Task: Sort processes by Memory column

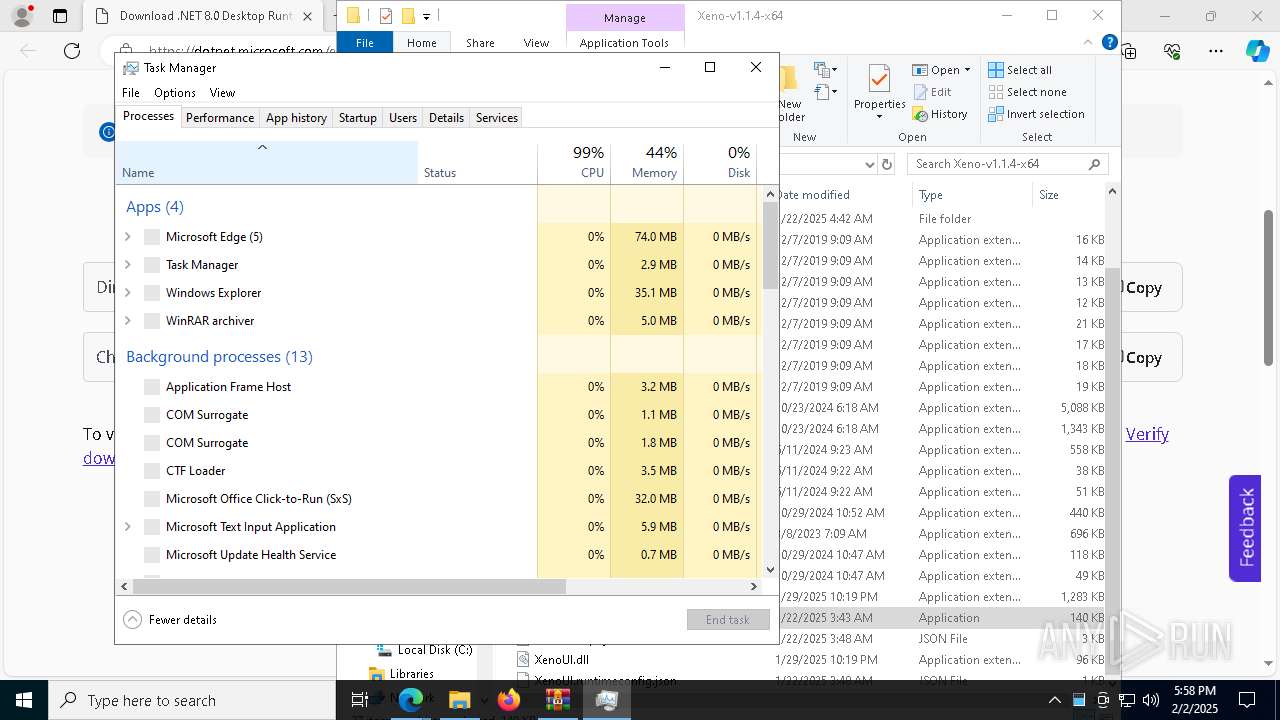Action: pyautogui.click(x=647, y=163)
